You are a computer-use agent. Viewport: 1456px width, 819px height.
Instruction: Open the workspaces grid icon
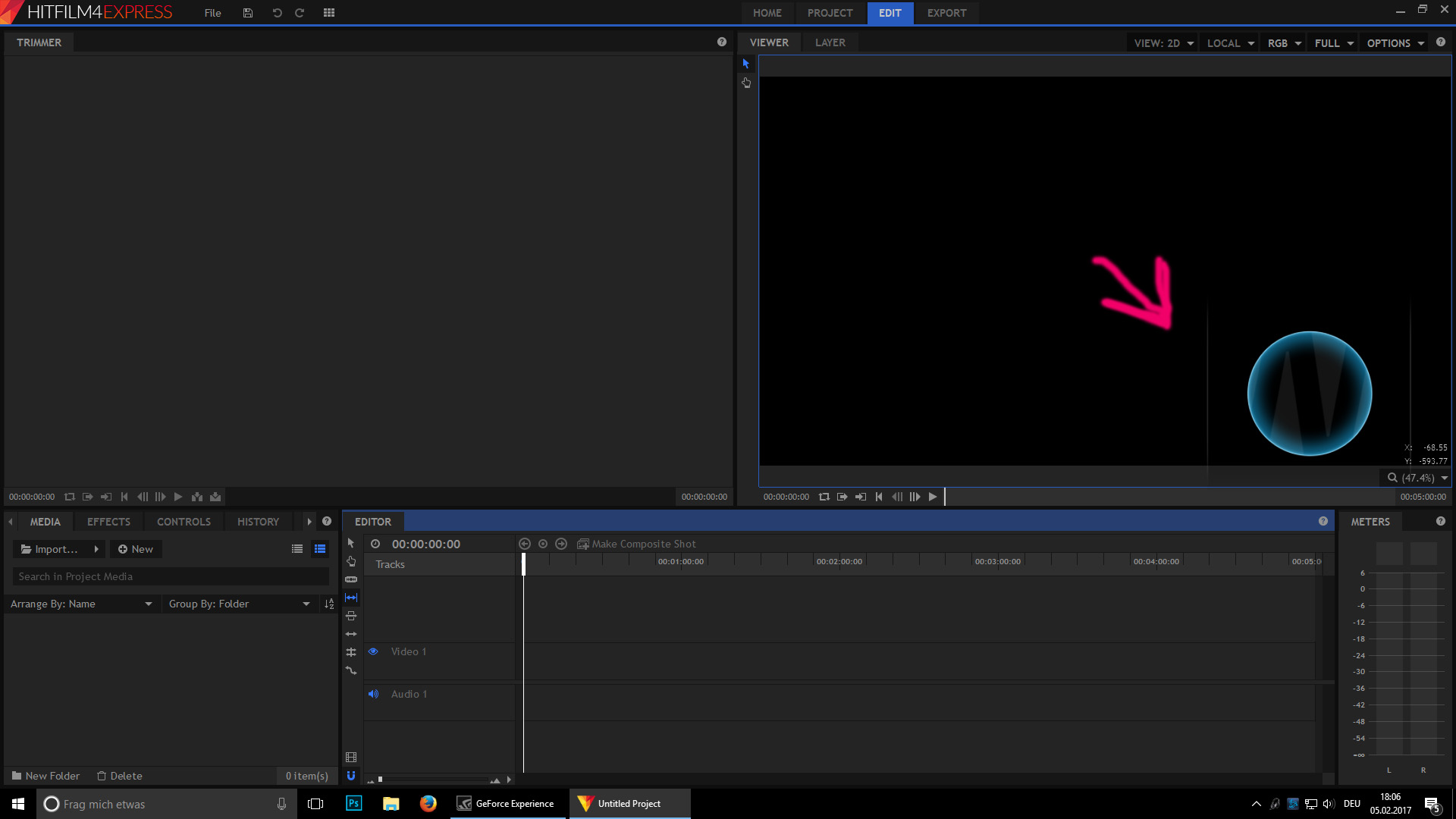point(329,13)
